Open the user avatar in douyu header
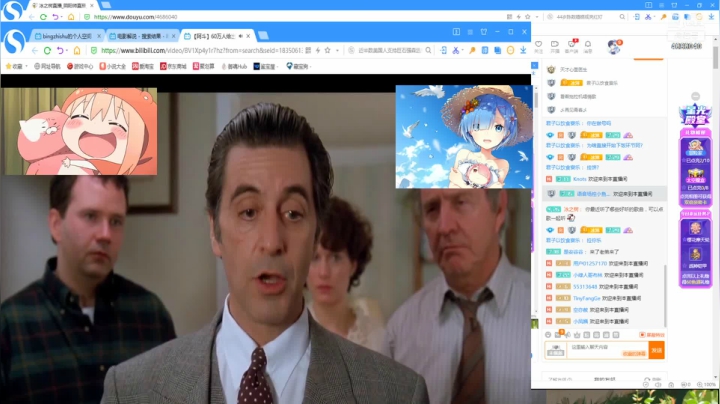The width and height of the screenshot is (720, 404). click(614, 46)
